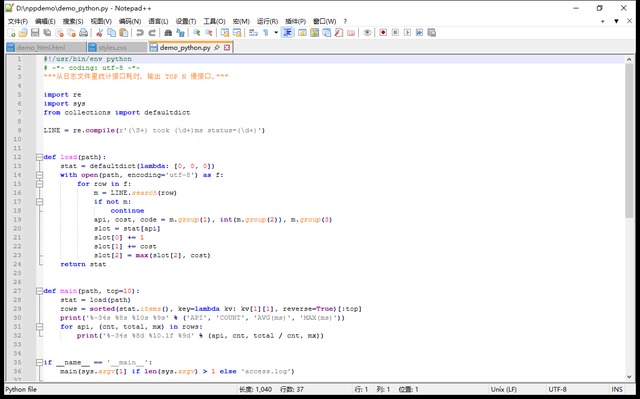Redo the edit with the Redo arrow
This screenshot has height=399, width=640.
pos(152,33)
